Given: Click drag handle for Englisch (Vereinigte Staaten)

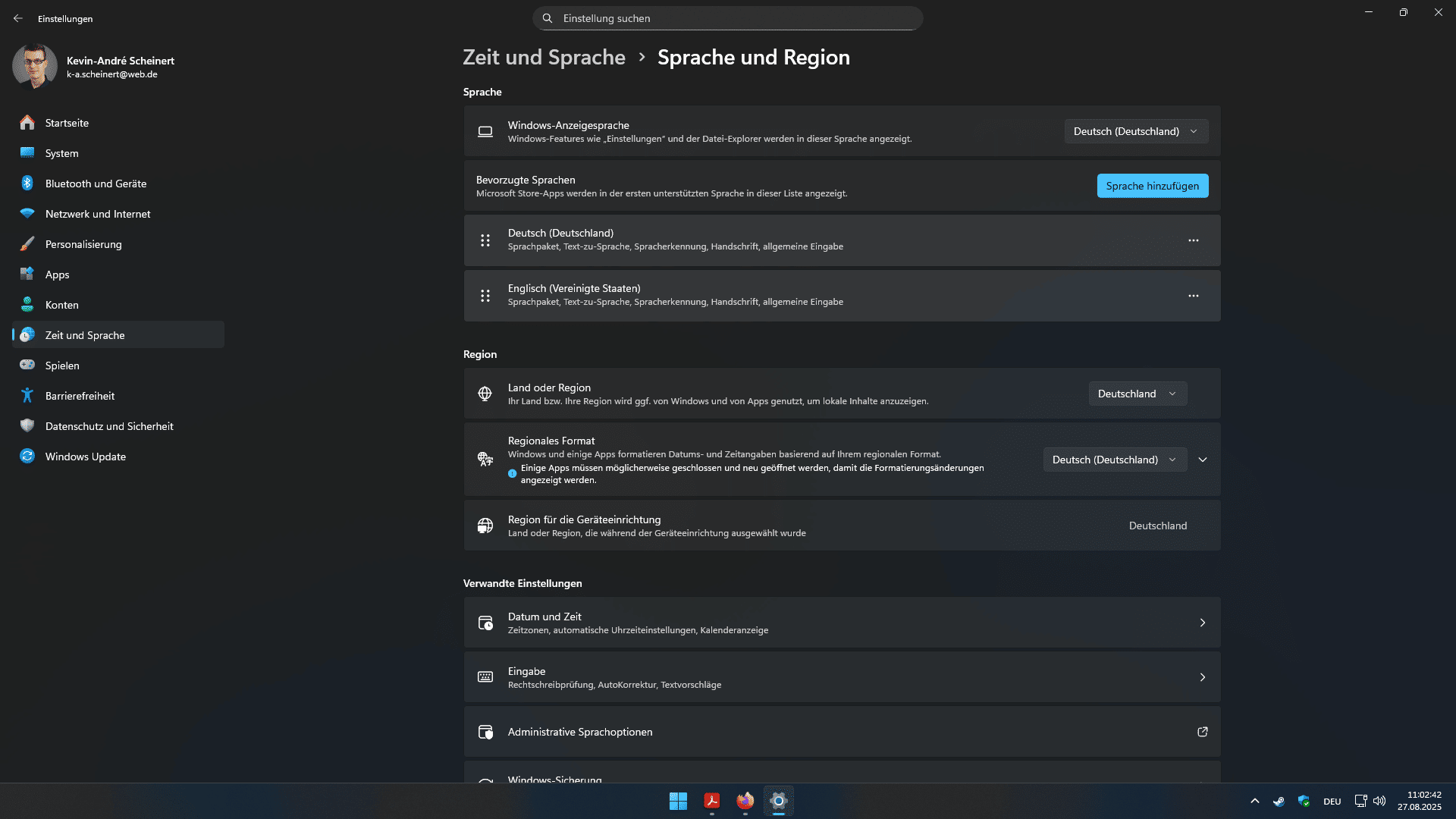Looking at the screenshot, I should [x=485, y=296].
